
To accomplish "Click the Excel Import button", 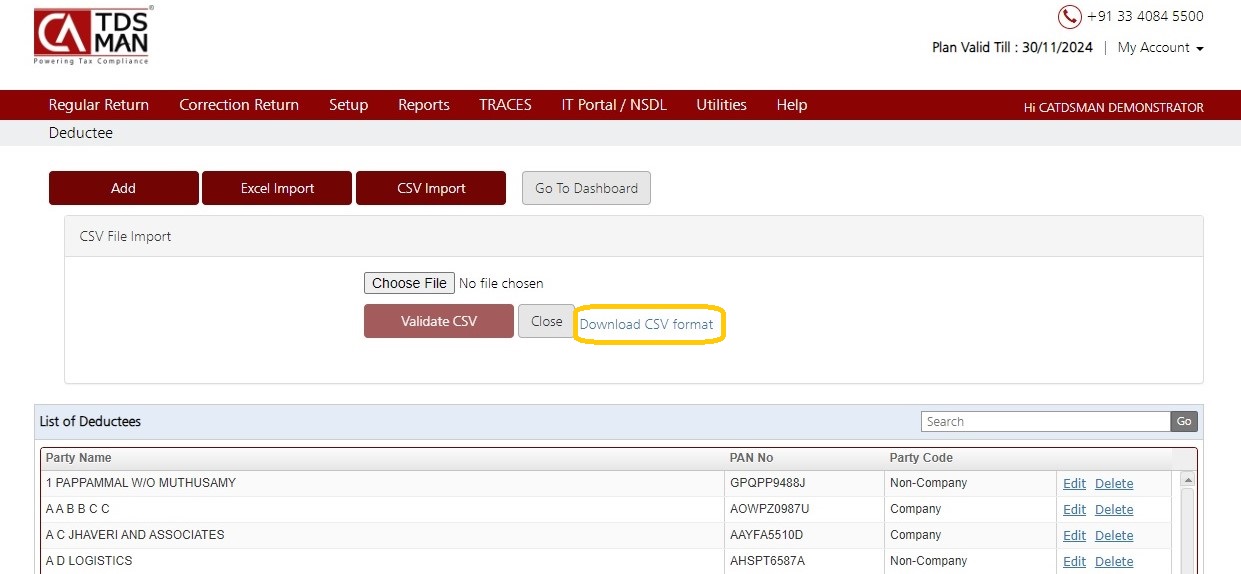I will point(277,188).
